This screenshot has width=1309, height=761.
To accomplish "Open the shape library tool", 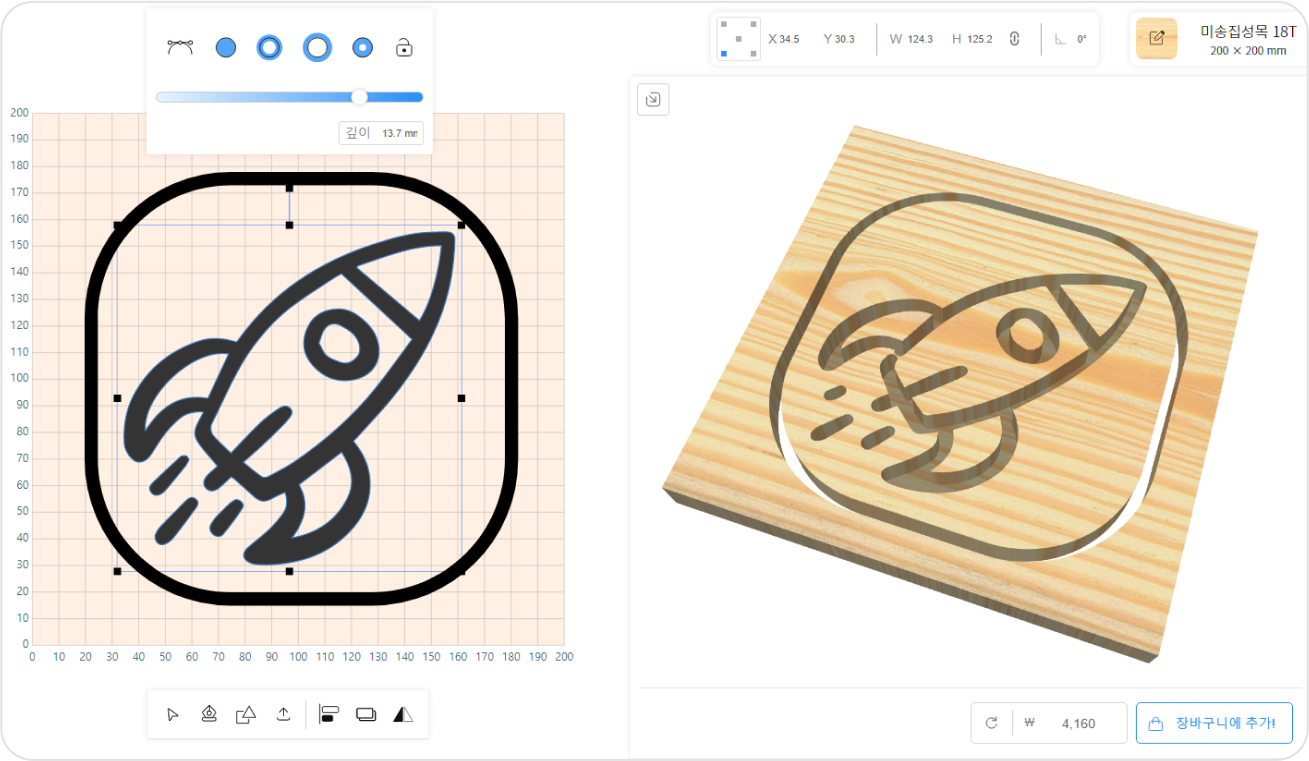I will tap(245, 714).
